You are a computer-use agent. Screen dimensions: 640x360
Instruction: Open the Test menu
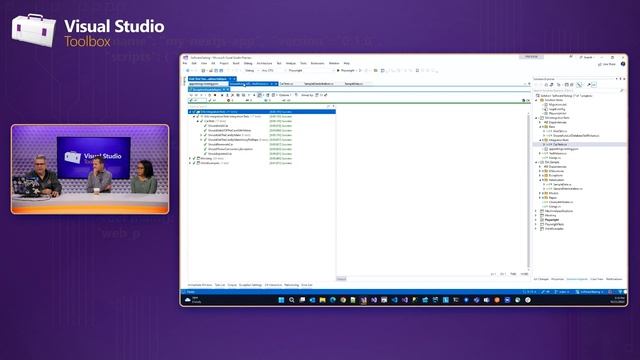pos(279,63)
